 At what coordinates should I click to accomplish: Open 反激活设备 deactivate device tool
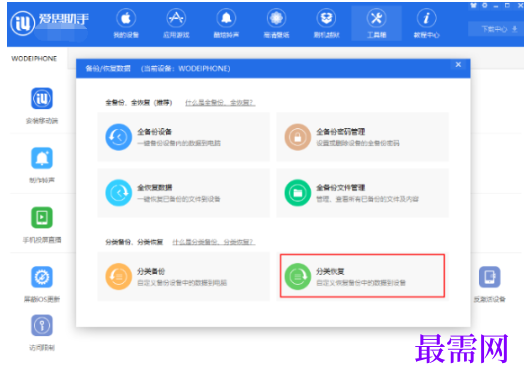pyautogui.click(x=489, y=284)
